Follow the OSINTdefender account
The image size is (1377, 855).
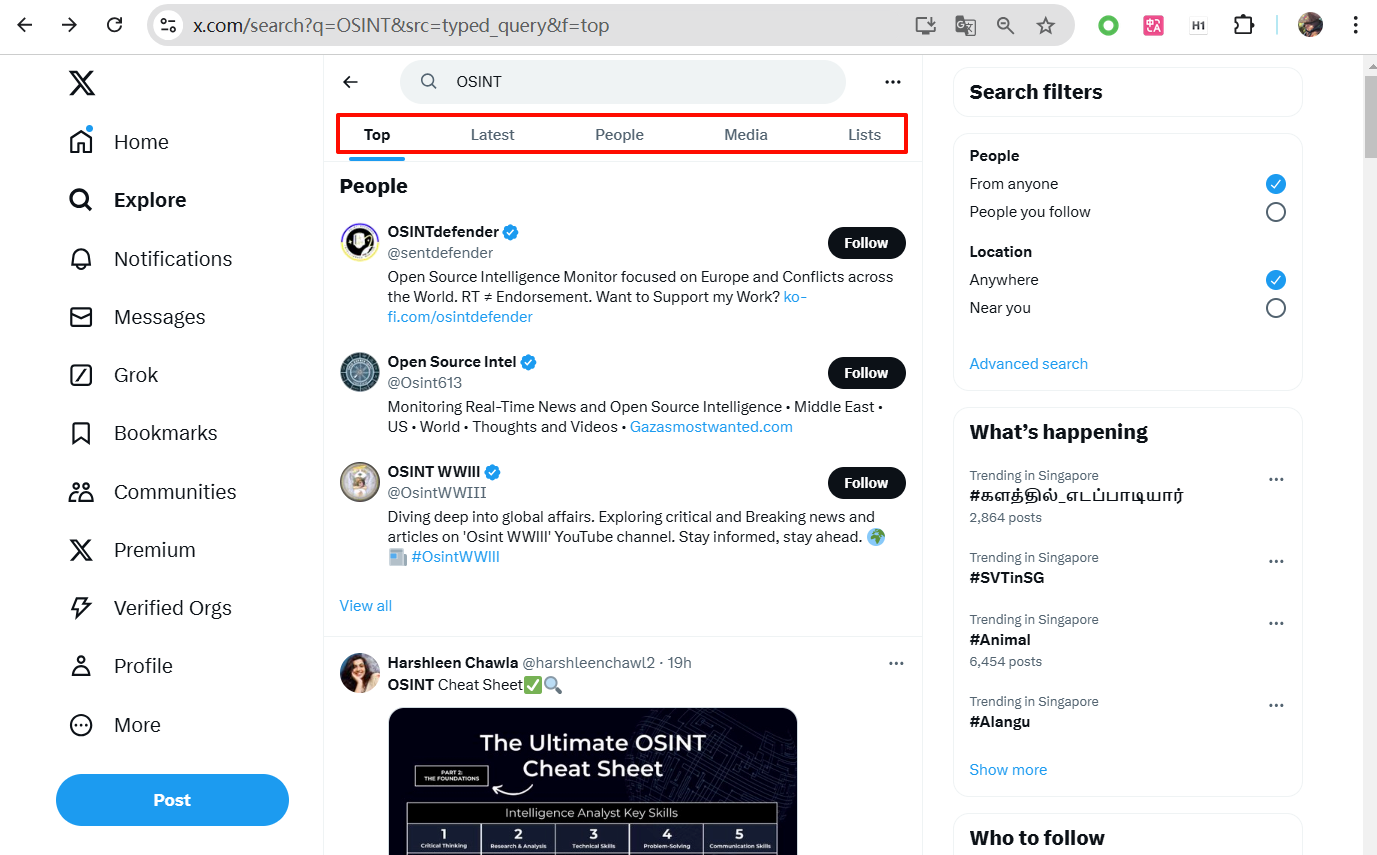866,243
